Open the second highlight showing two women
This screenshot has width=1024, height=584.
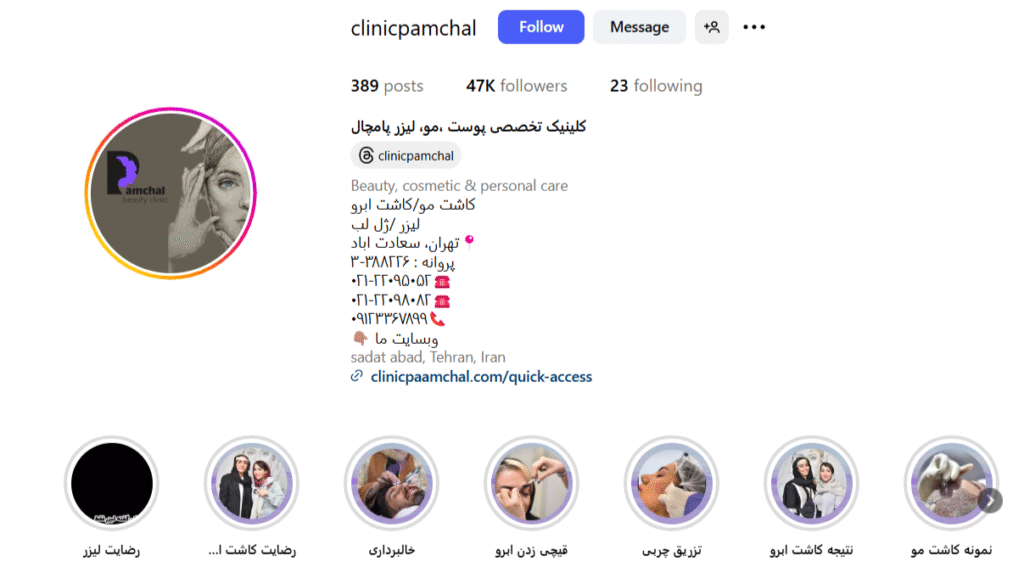coord(251,483)
